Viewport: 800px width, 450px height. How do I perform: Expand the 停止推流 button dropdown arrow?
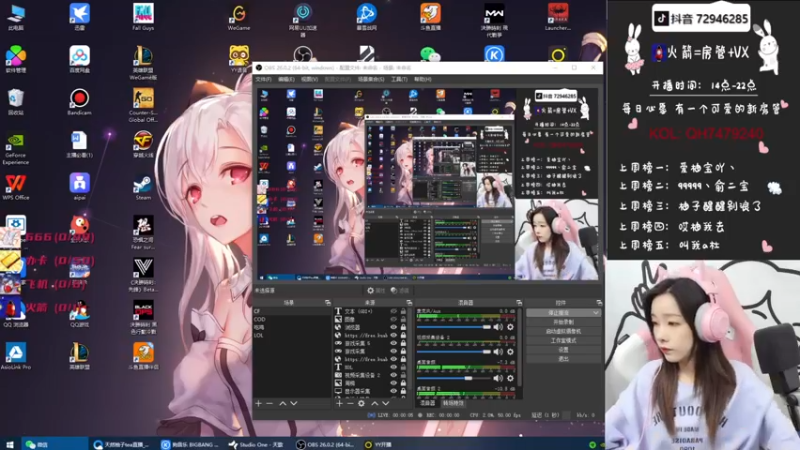[595, 313]
